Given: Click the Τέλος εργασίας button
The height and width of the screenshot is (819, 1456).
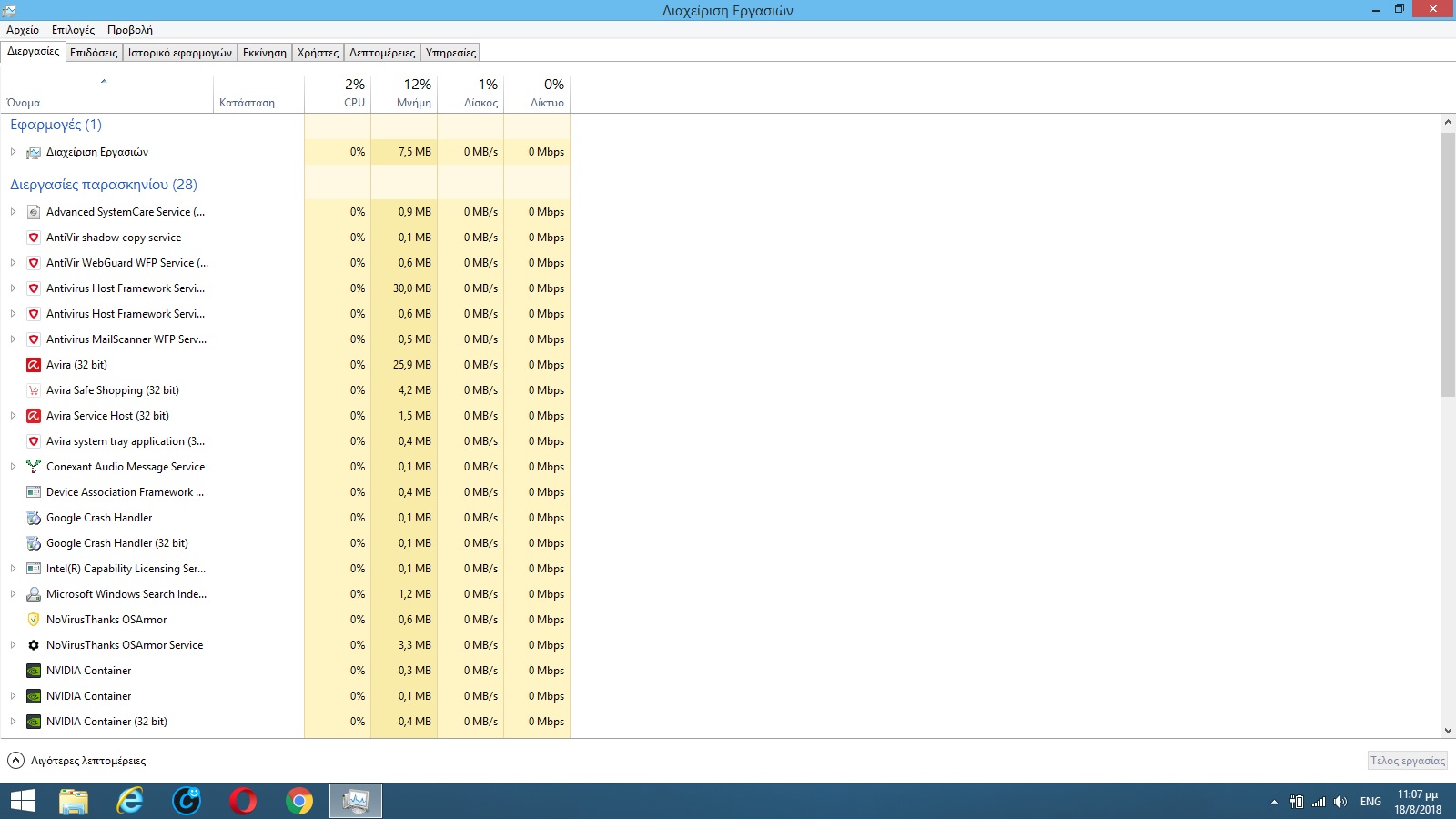Looking at the screenshot, I should (1408, 761).
